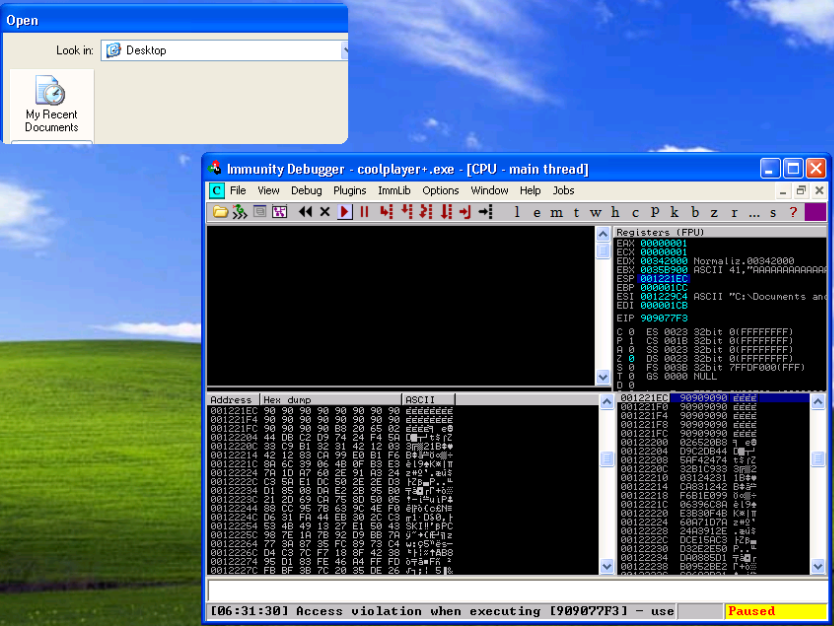The width and height of the screenshot is (834, 626).
Task: Click the Trace over toolbar icon
Action: 446,212
